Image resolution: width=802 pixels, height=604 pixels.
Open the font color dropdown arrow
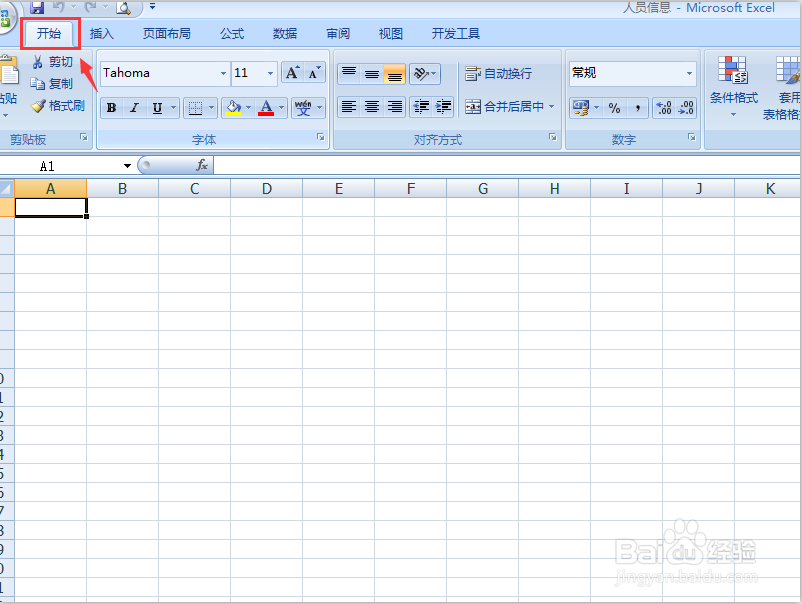pos(281,107)
